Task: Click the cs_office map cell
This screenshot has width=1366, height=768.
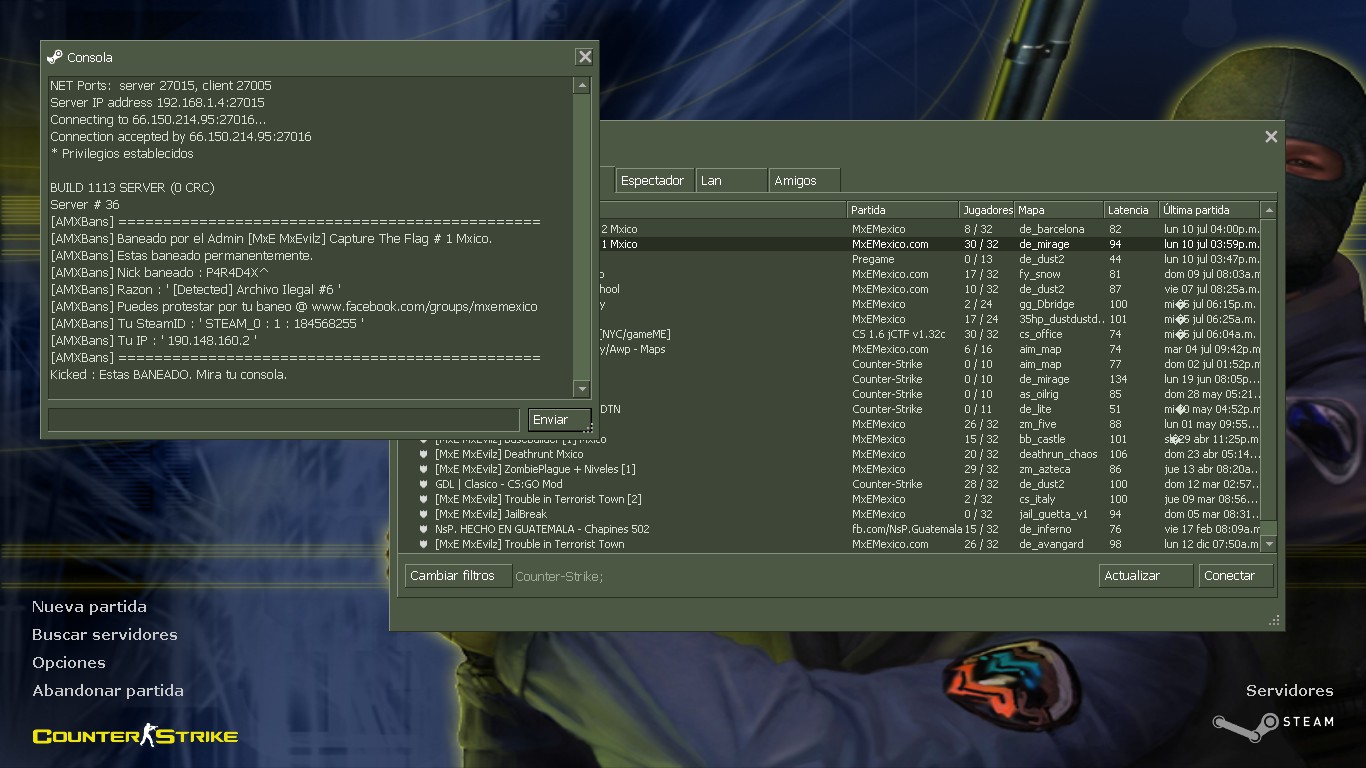Action: (1040, 334)
